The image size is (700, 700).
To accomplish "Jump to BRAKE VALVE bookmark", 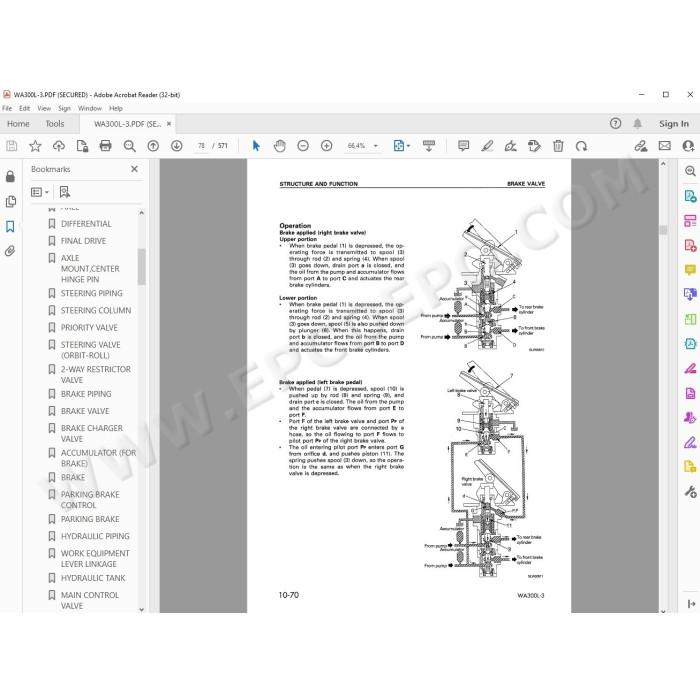I will coord(85,411).
